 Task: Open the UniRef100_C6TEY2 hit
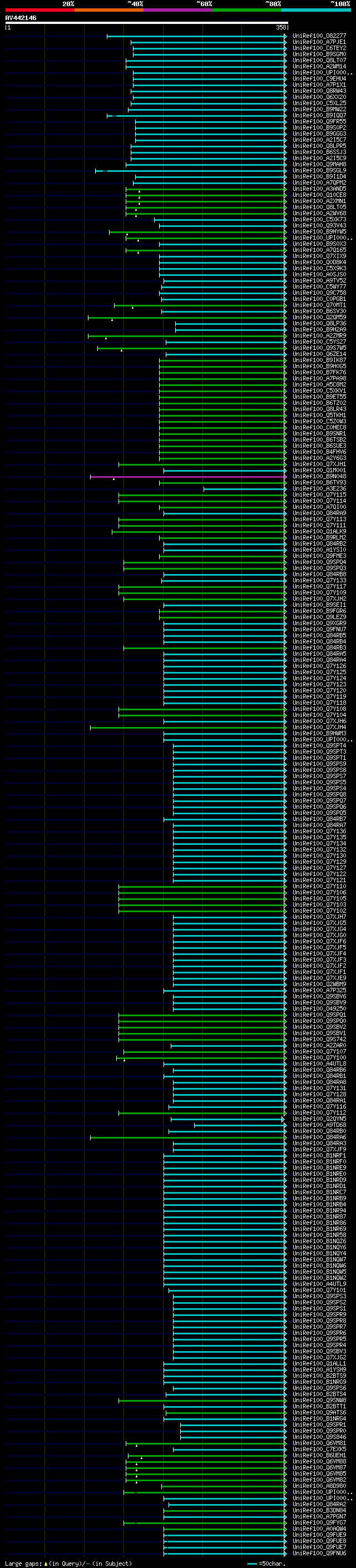tap(319, 48)
